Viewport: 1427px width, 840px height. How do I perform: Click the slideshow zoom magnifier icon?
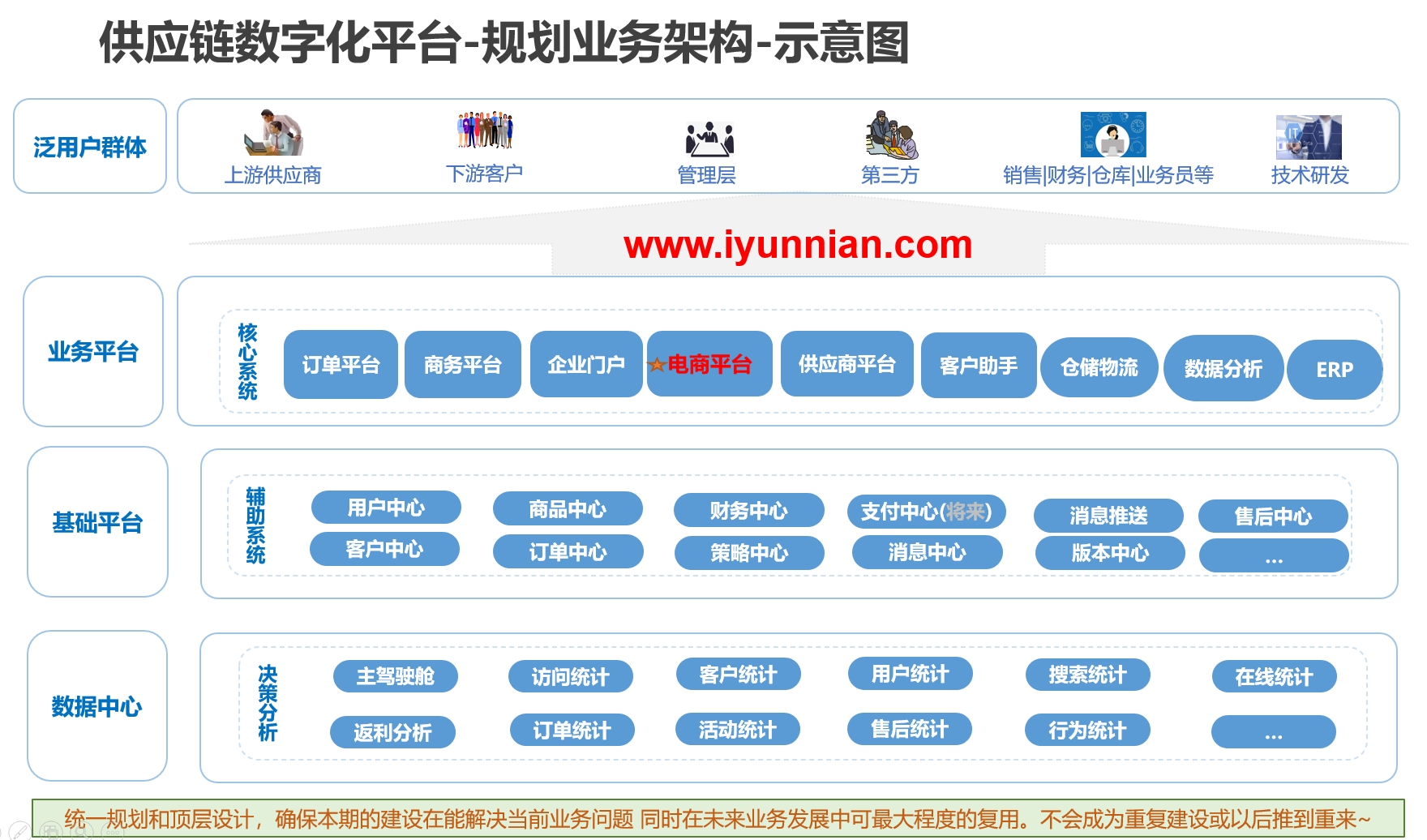coord(81,831)
